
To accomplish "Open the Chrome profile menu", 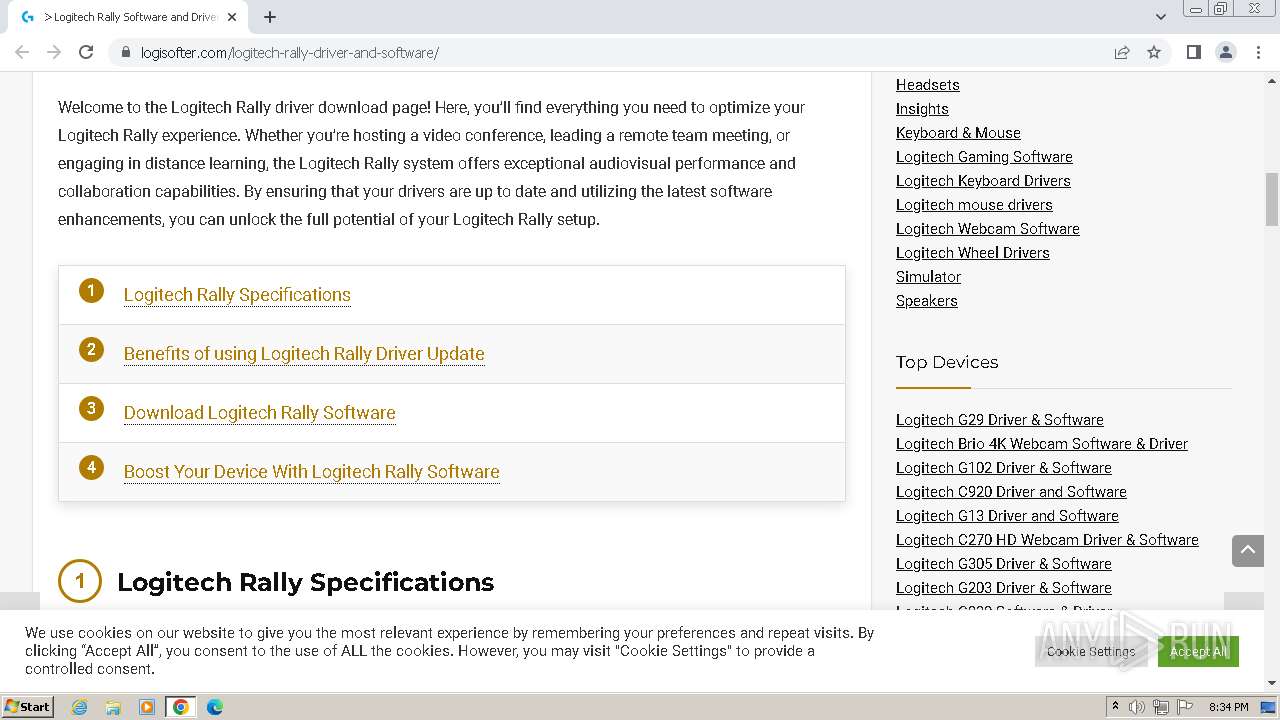I will tap(1225, 52).
